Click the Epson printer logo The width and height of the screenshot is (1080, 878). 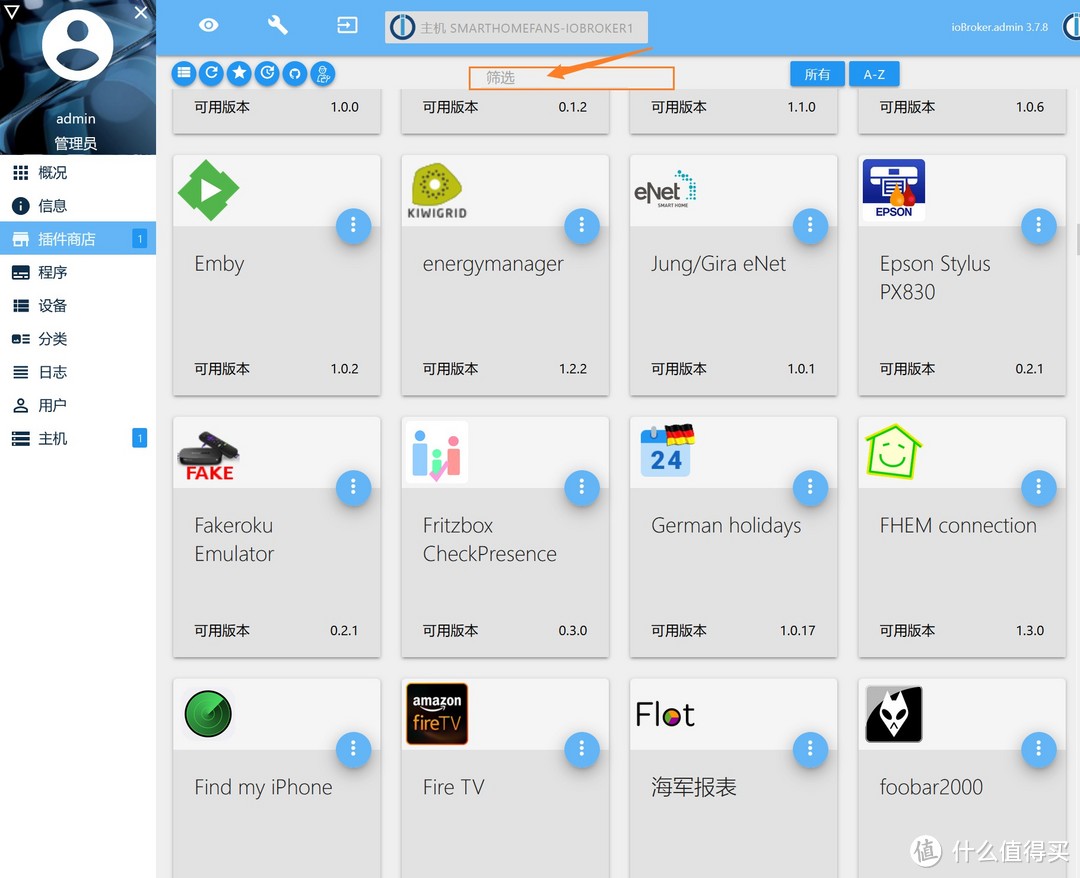(x=893, y=190)
